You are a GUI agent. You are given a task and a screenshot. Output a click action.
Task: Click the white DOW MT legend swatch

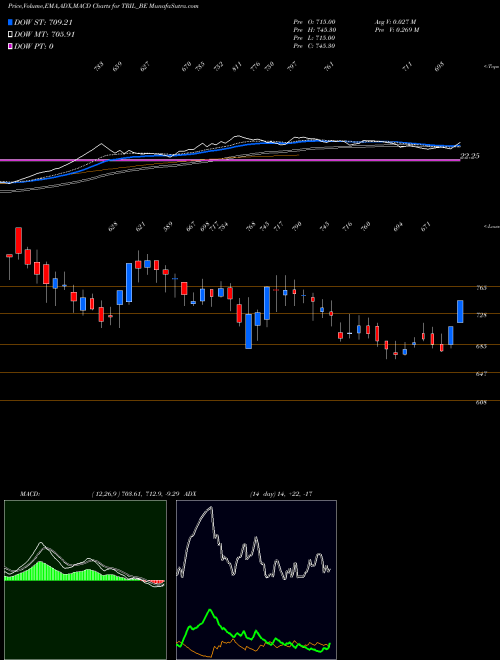coord(11,35)
